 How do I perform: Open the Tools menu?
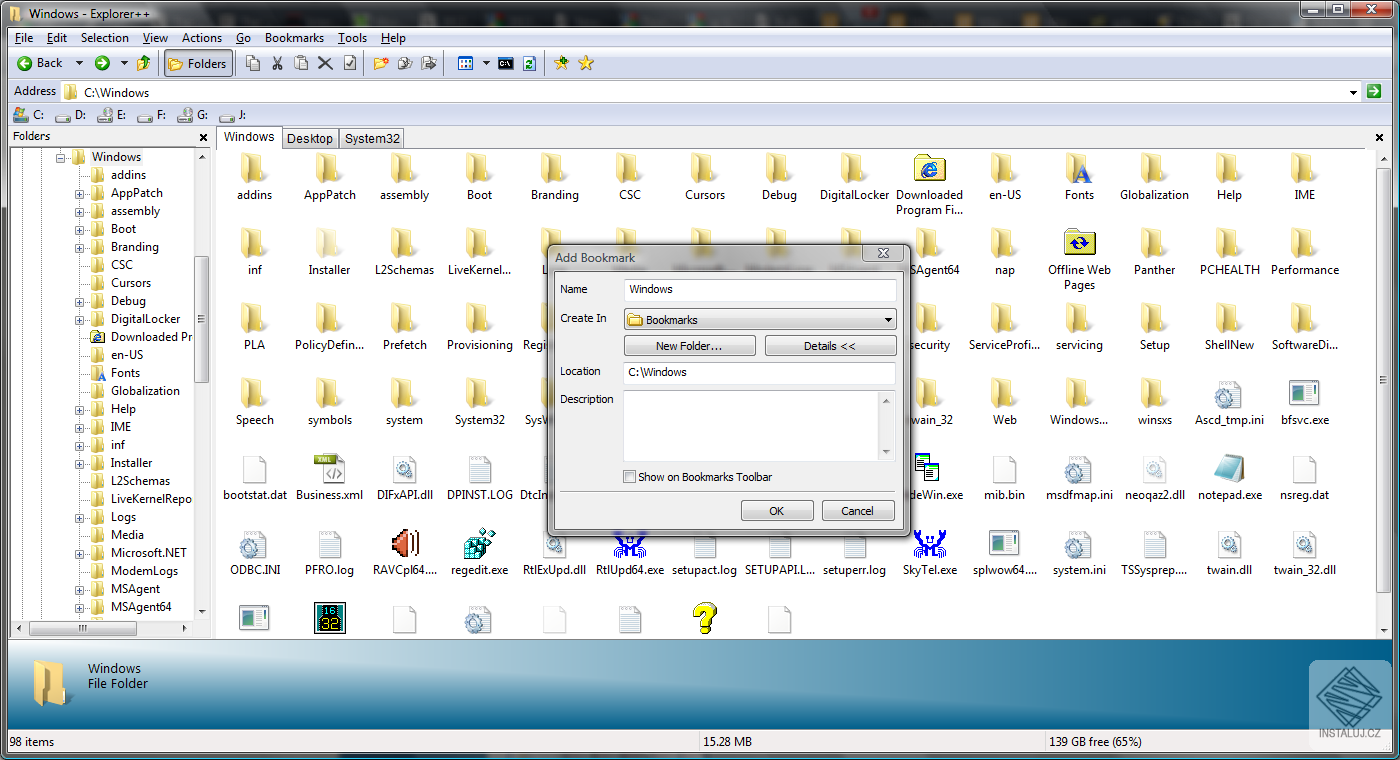[x=352, y=38]
